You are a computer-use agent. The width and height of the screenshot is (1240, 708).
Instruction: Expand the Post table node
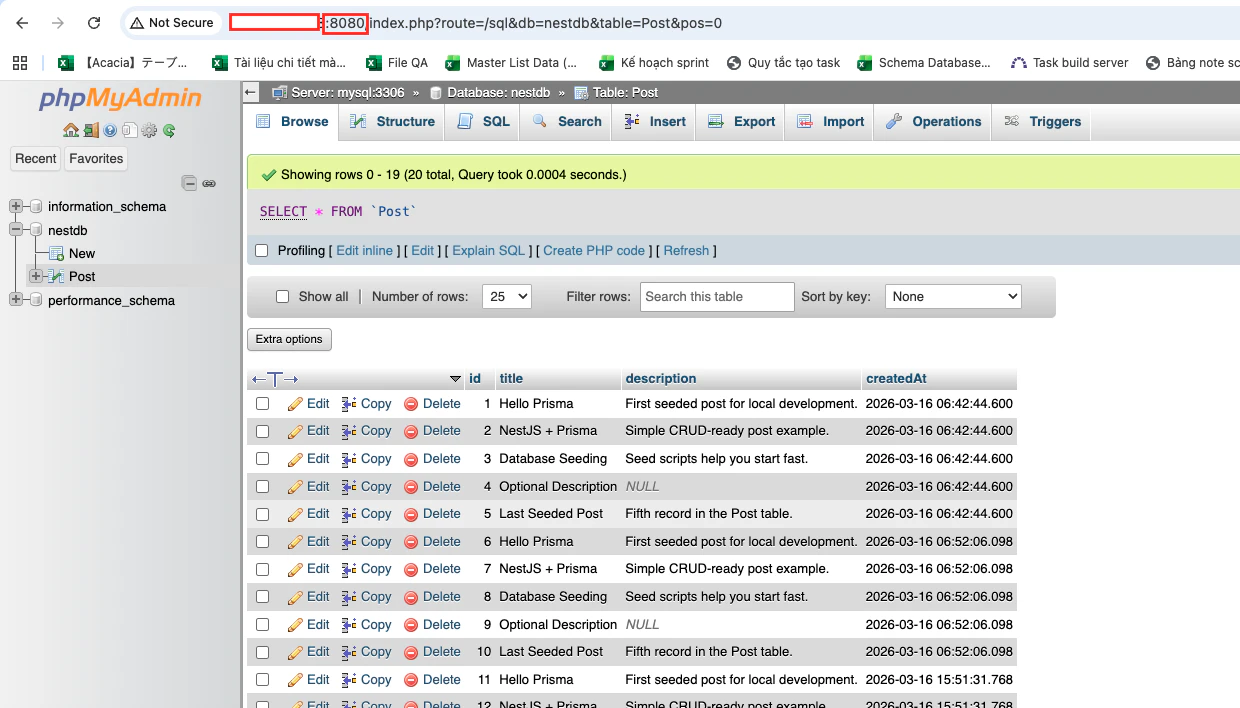(36, 277)
